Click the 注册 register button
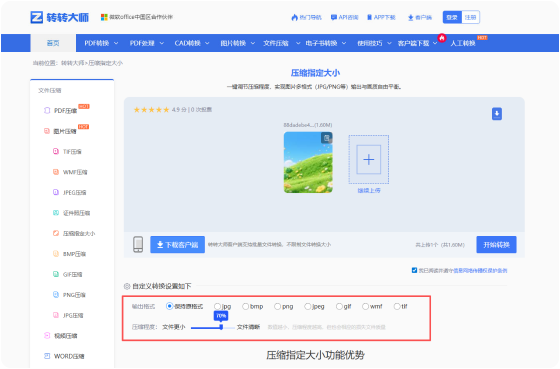 (470, 17)
